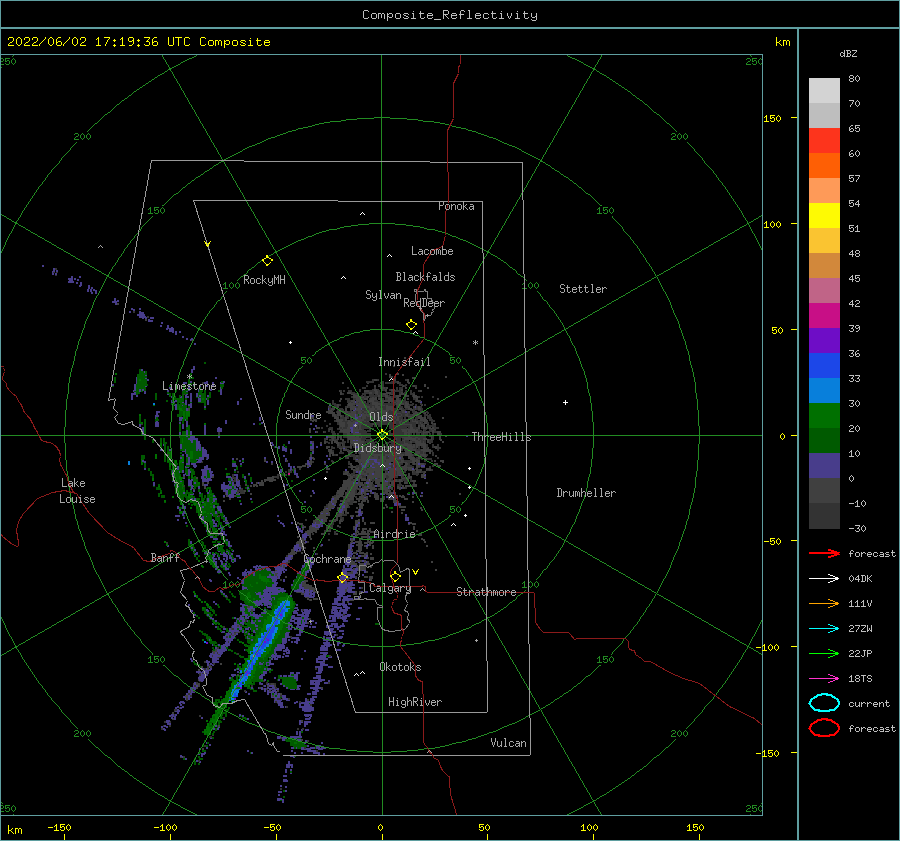Viewport: 900px width, 841px height.
Task: Click the yellow diamond marker below Cochrane
Action: point(343,578)
